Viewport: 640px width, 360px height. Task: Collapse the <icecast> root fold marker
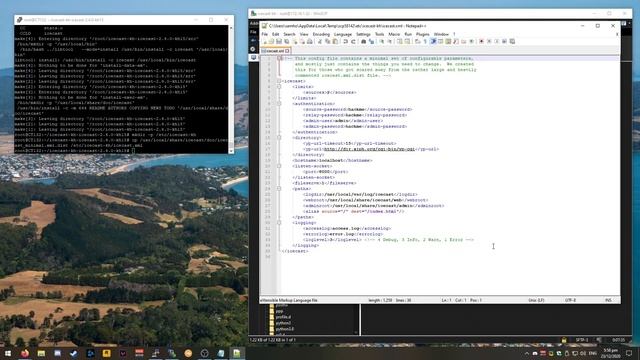279,81
